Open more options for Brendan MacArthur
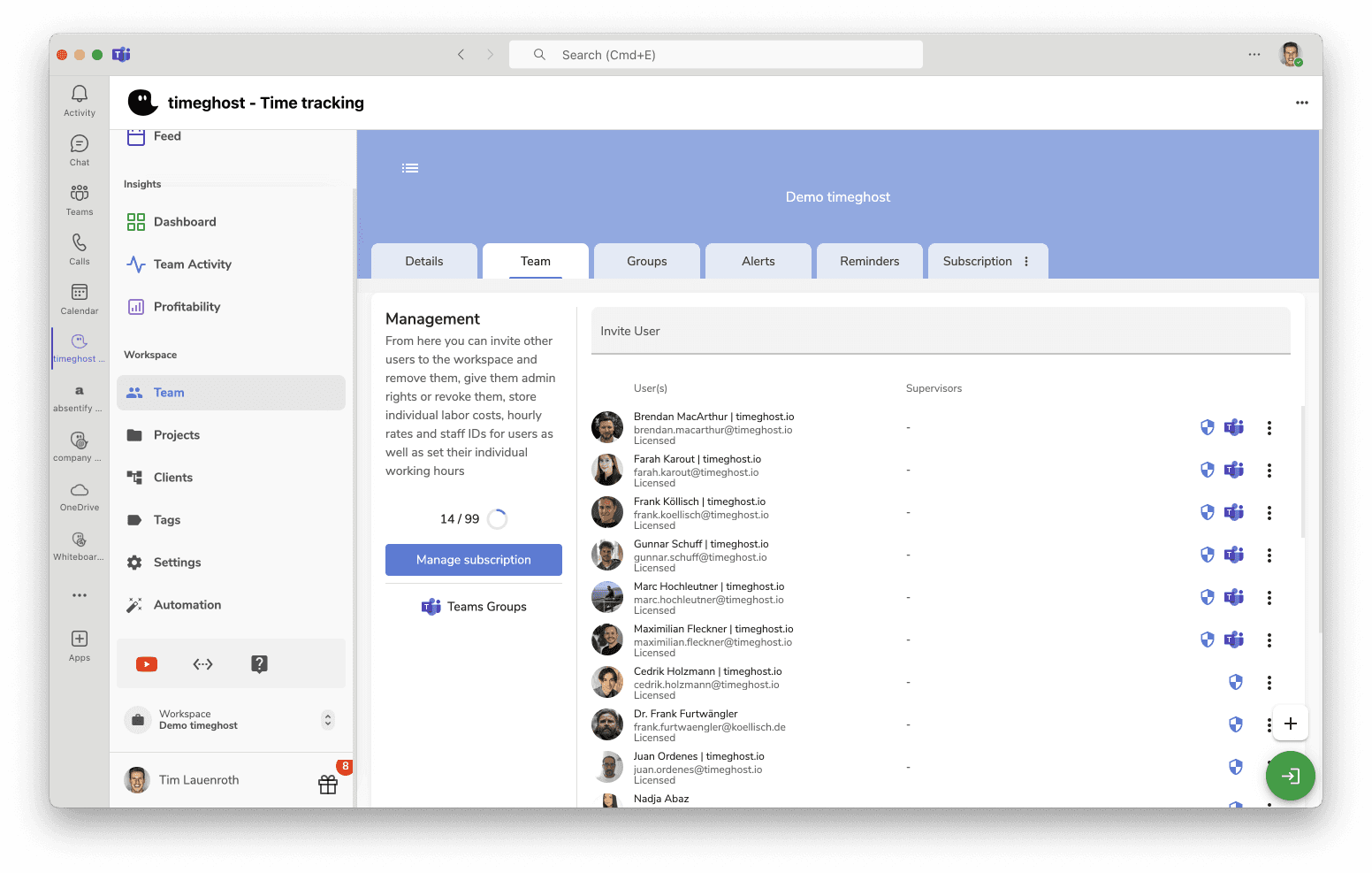 1269,428
